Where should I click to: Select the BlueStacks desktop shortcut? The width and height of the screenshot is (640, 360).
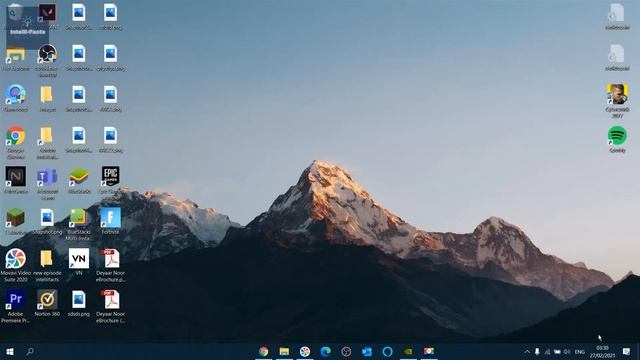(79, 176)
